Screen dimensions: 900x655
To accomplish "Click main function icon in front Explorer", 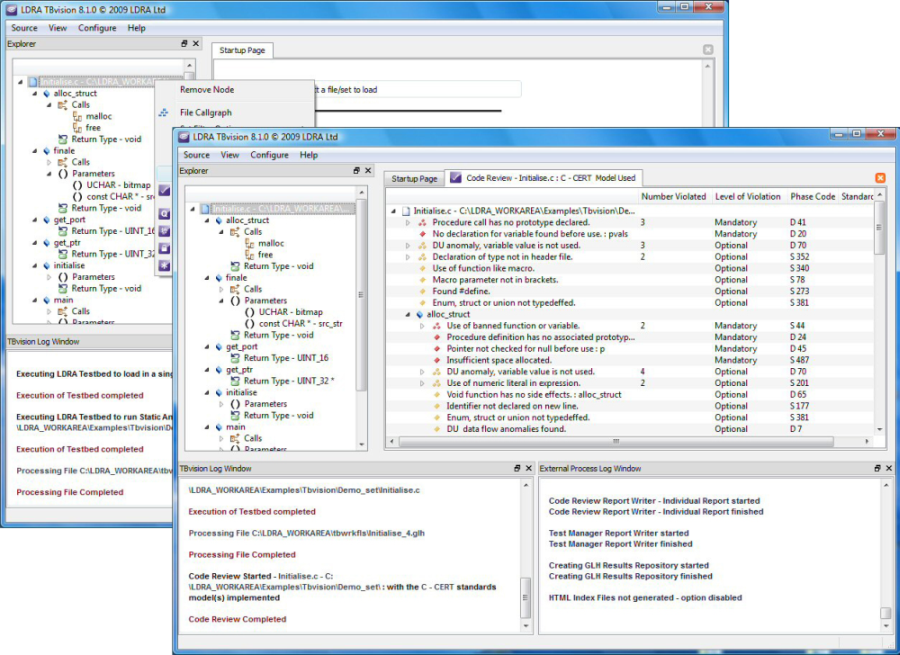I will pos(219,427).
